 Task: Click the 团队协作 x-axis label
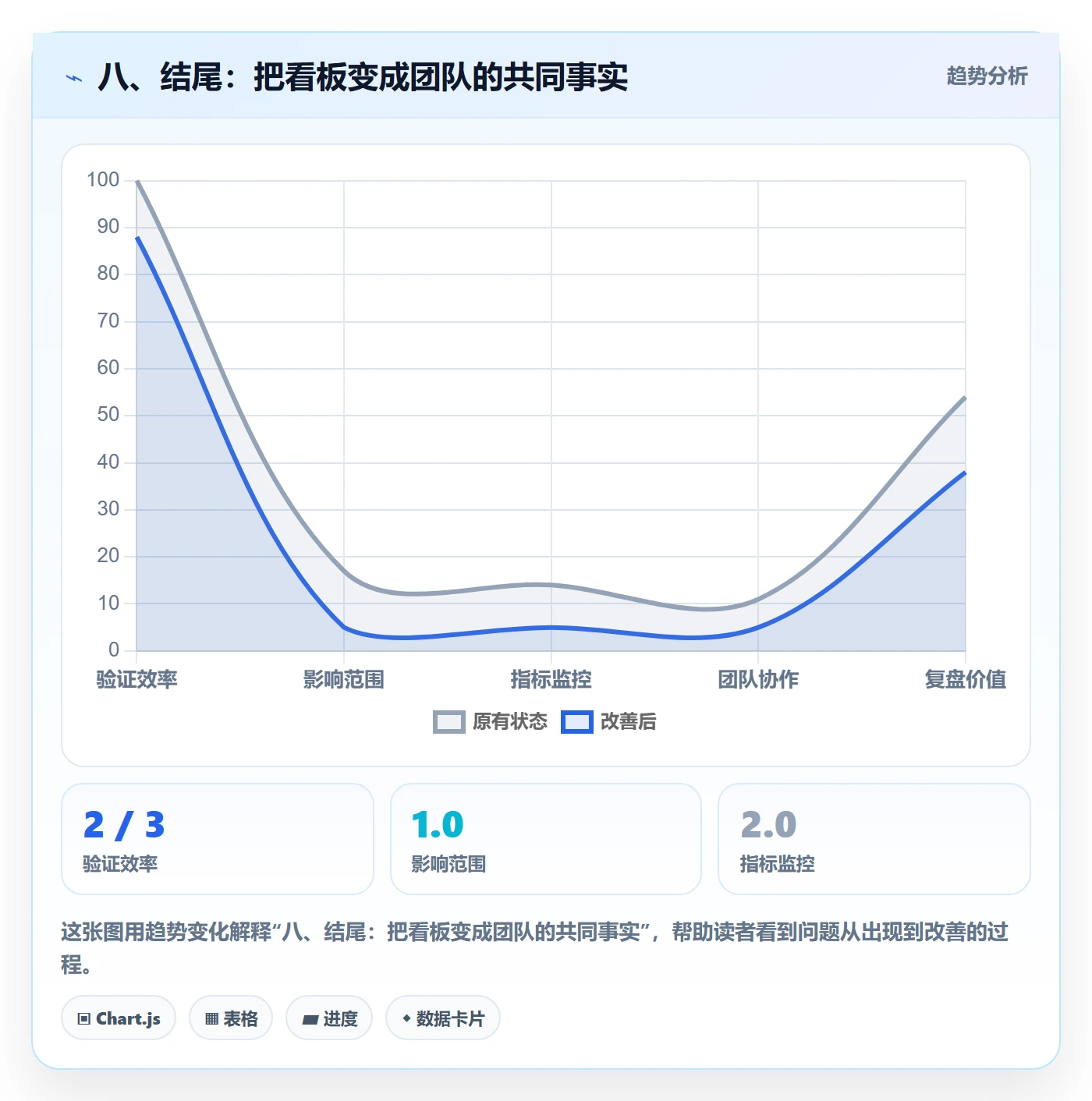tap(758, 679)
